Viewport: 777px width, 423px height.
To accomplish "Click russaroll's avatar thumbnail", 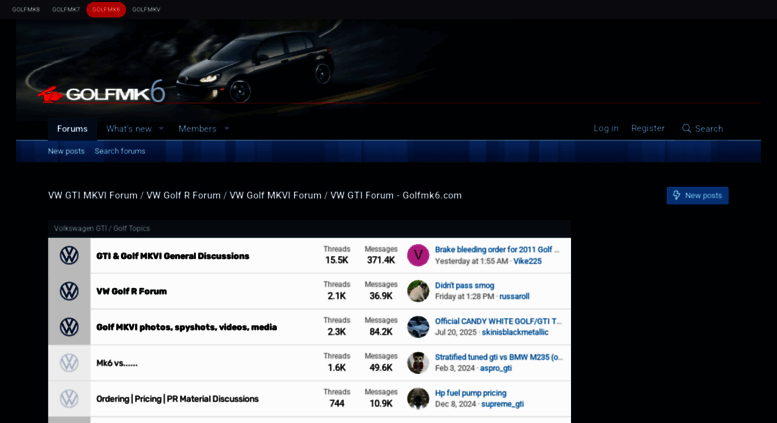I will [x=418, y=291].
